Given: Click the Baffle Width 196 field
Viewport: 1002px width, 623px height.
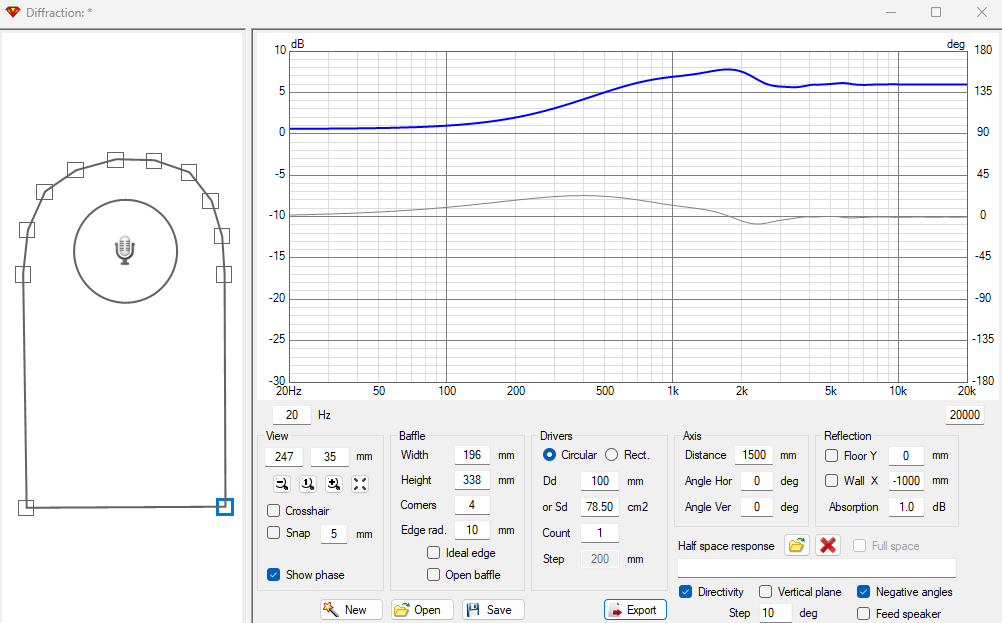Looking at the screenshot, I should point(472,455).
